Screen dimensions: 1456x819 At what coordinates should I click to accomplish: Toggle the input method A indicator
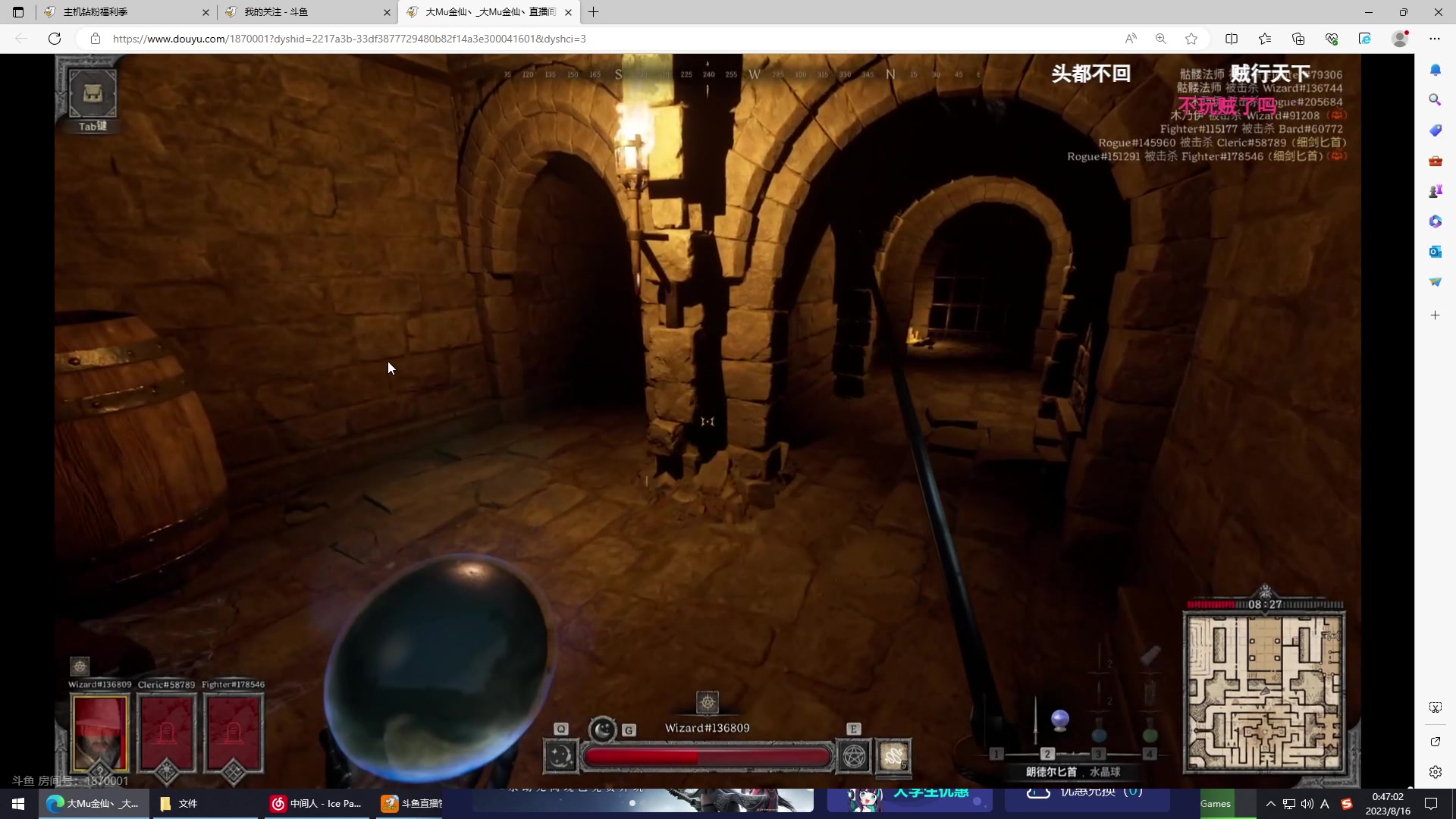click(1325, 804)
